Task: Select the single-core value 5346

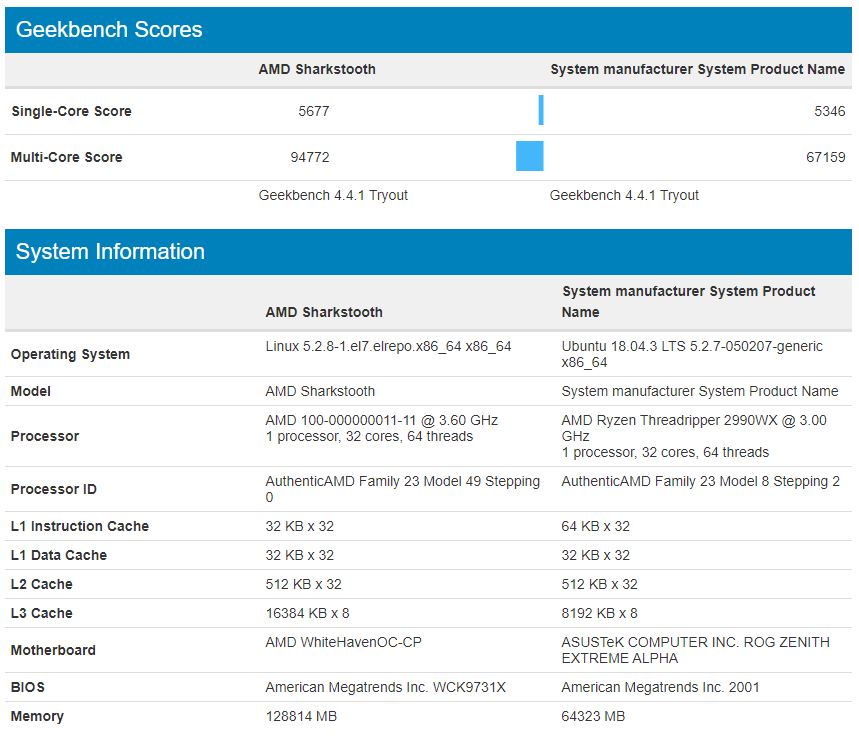Action: coord(829,111)
